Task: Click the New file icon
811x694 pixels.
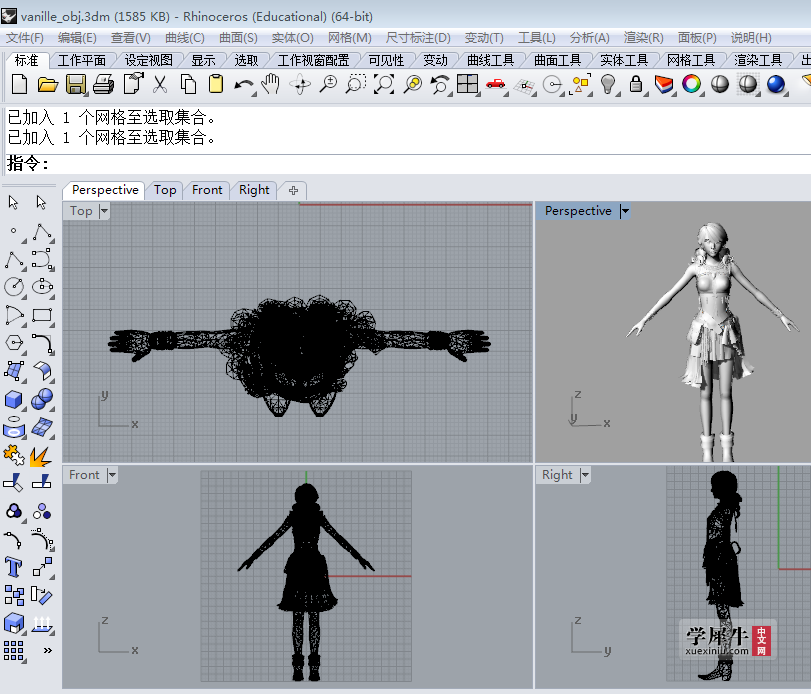Action: pyautogui.click(x=19, y=84)
